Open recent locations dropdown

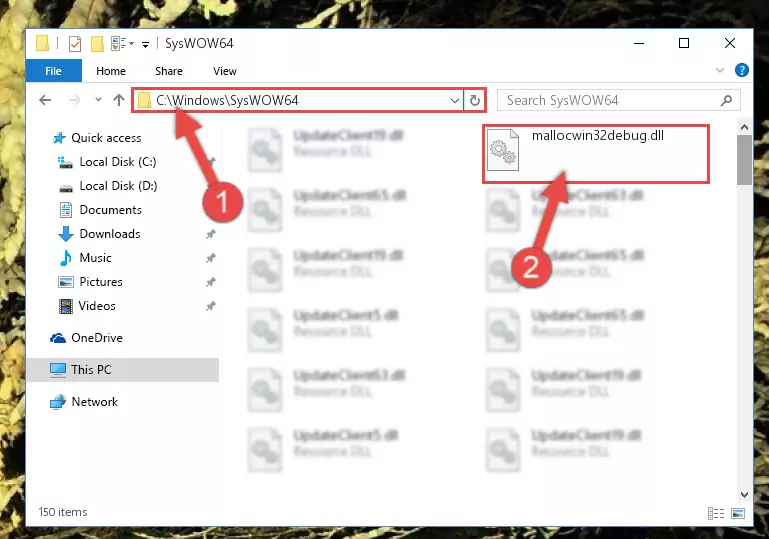point(98,100)
